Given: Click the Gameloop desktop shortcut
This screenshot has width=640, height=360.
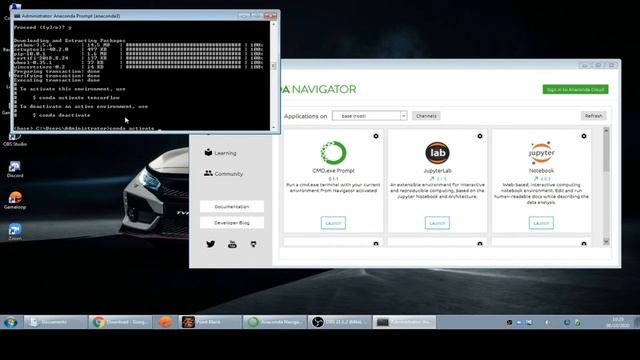Looking at the screenshot, I should click(x=15, y=200).
